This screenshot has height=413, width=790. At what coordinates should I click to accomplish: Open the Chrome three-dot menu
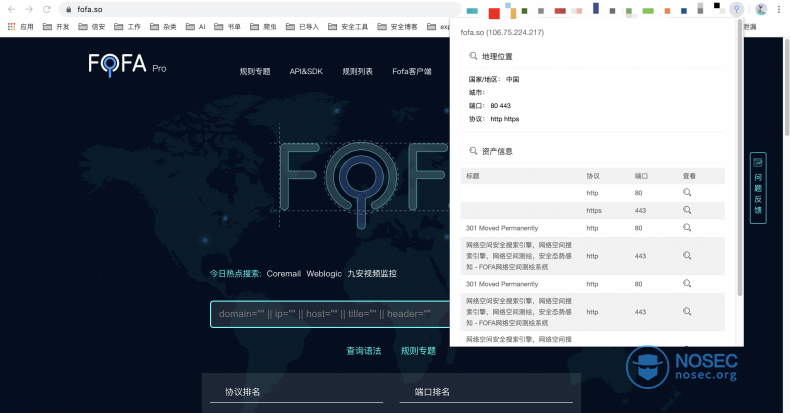pyautogui.click(x=780, y=9)
